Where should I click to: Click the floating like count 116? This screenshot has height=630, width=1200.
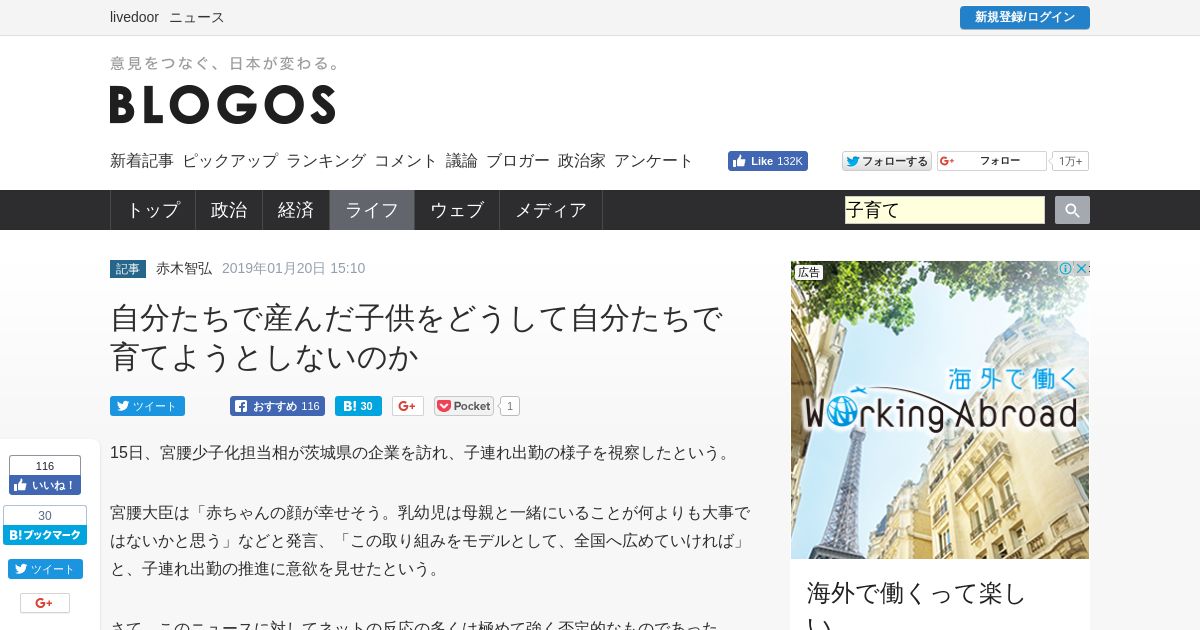(45, 465)
